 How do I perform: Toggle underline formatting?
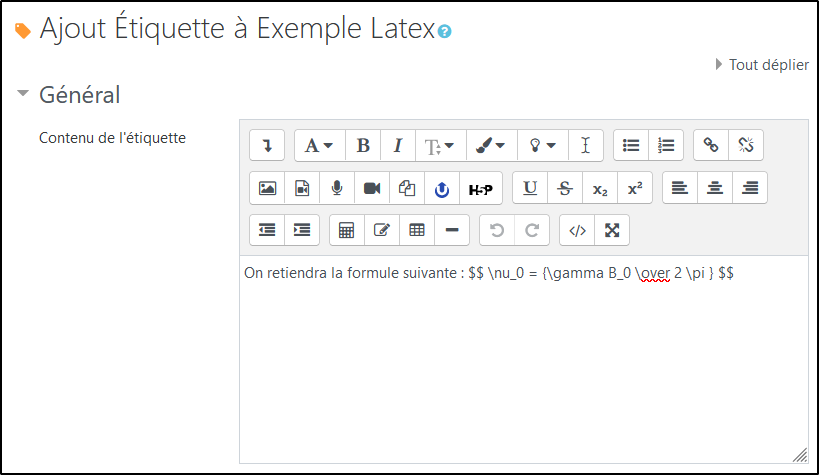[x=530, y=188]
